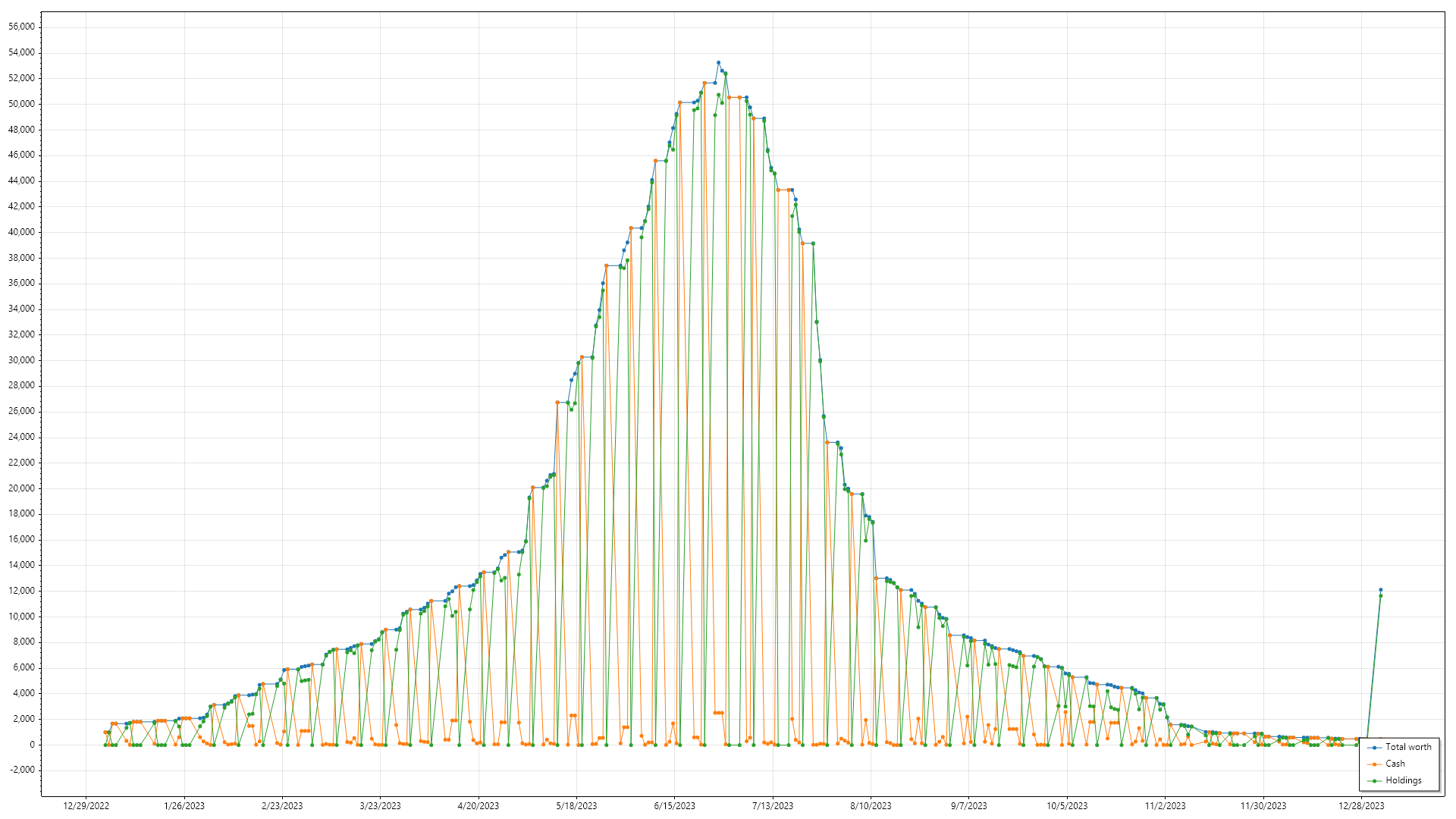
Task: Click the 7/13/2023 x-axis label
Action: tap(773, 806)
